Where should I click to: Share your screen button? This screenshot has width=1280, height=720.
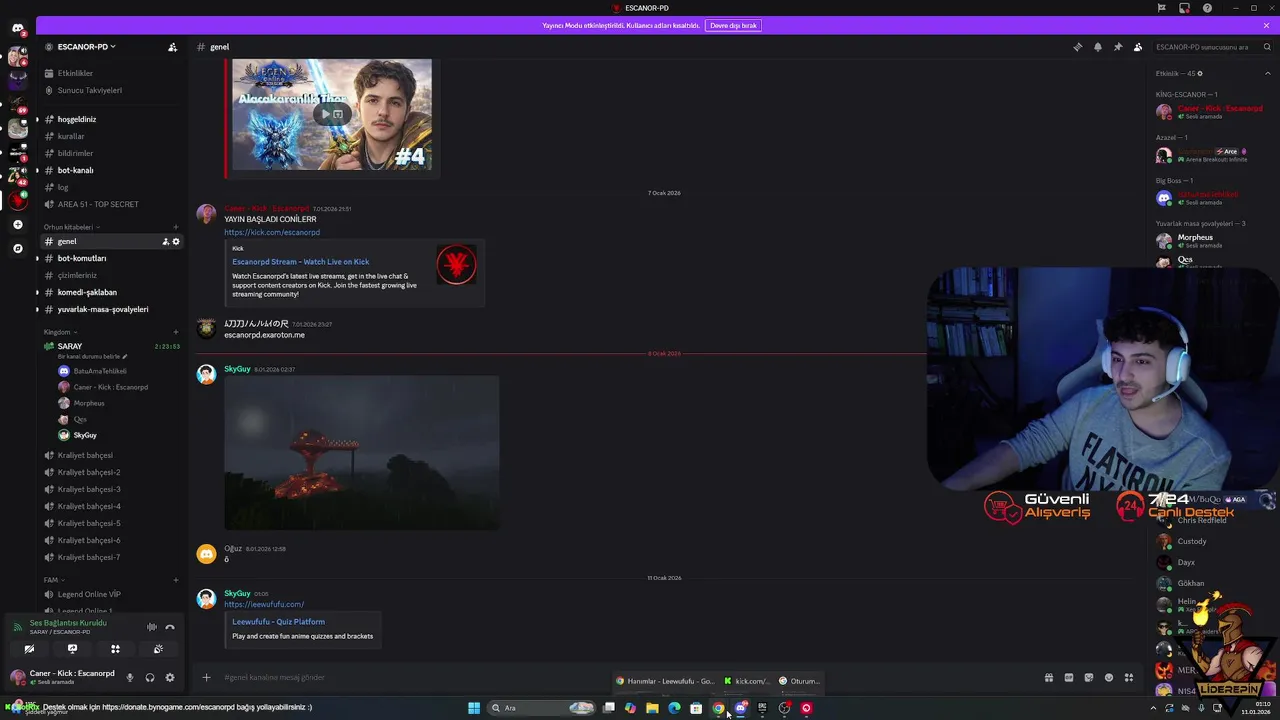coord(72,649)
